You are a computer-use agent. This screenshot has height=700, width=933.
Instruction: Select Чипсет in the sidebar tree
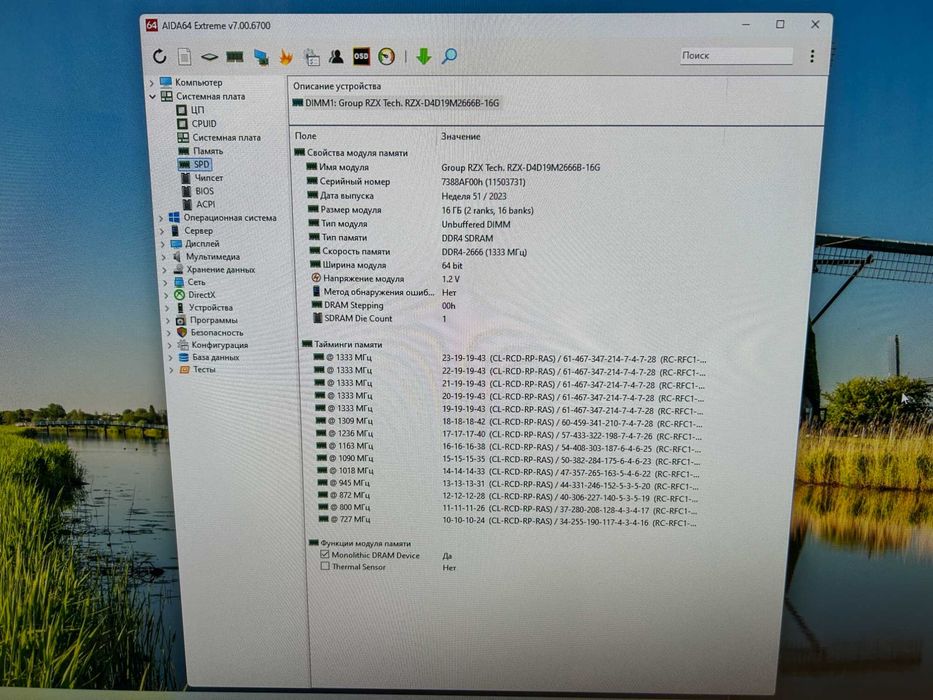coord(202,178)
